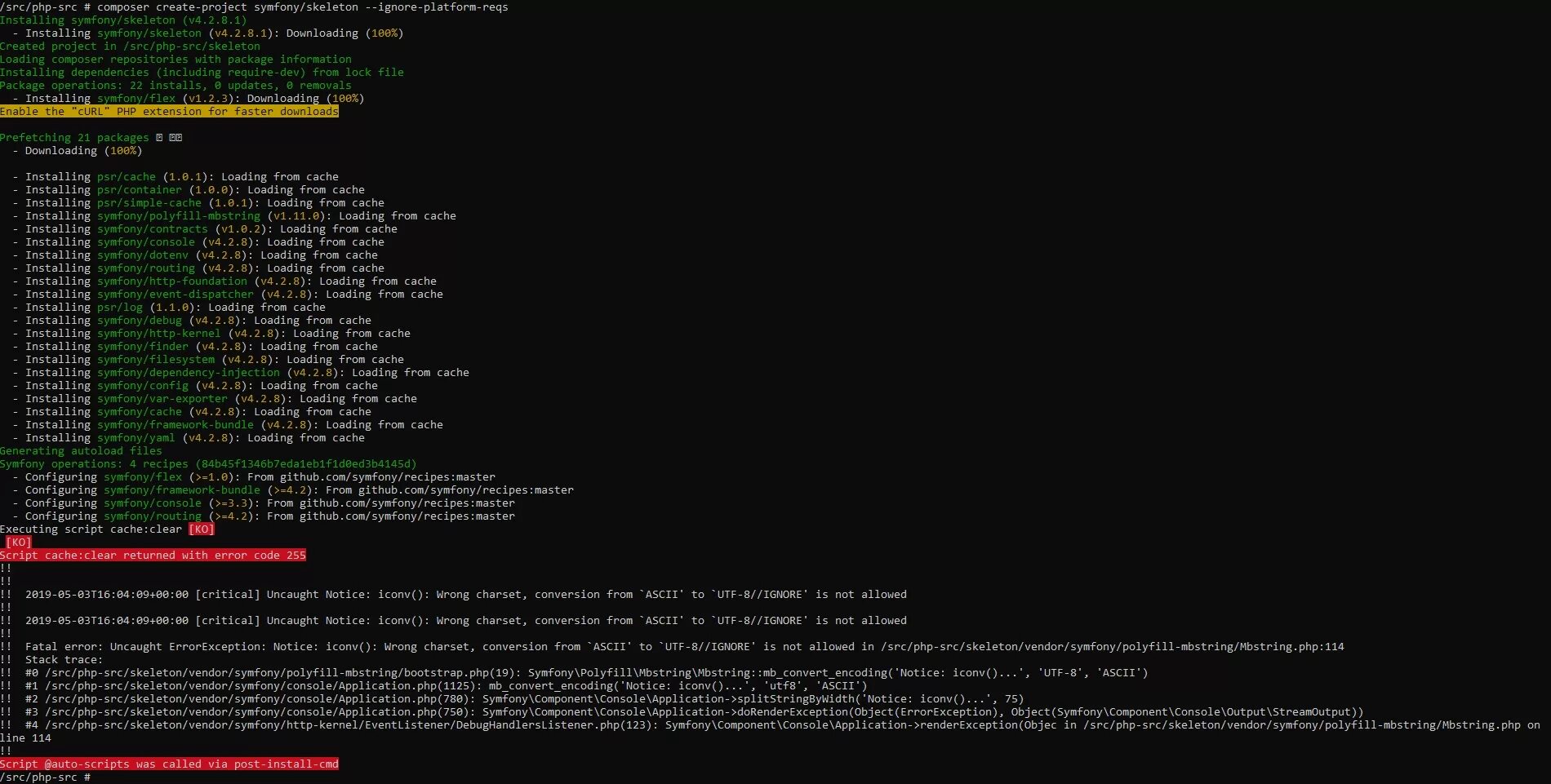This screenshot has height=784, width=1551.
Task: Click symfony/polyfill-mbstring in the install list
Action: pyautogui.click(x=179, y=215)
